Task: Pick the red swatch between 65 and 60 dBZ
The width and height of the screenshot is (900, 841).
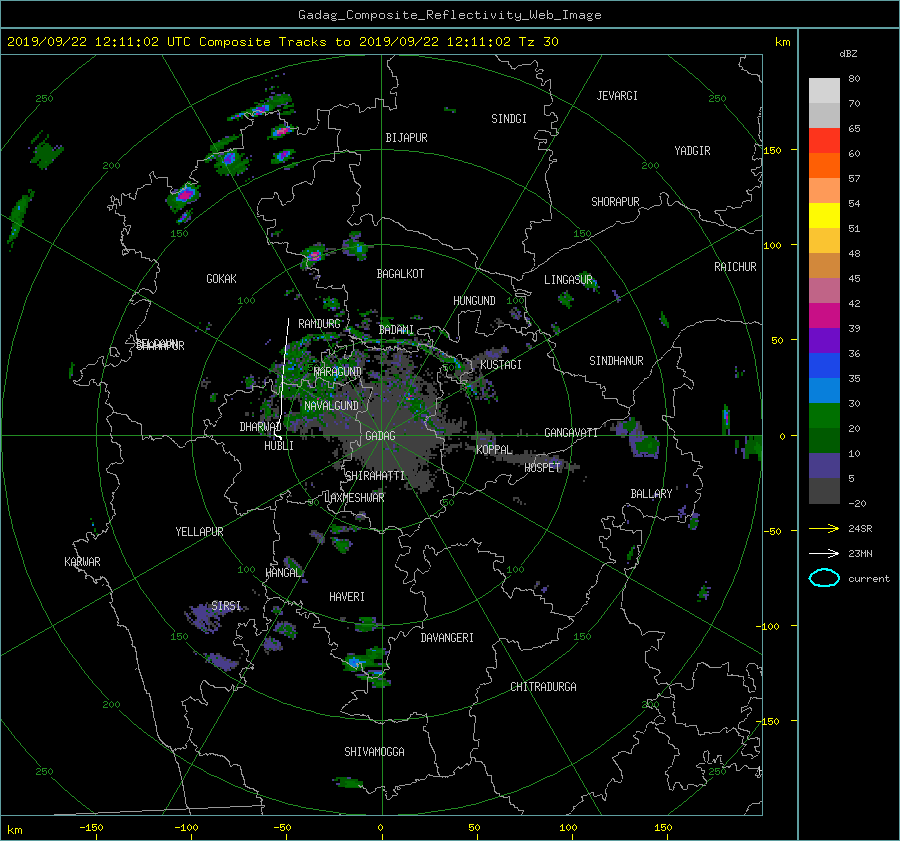Action: coord(824,141)
